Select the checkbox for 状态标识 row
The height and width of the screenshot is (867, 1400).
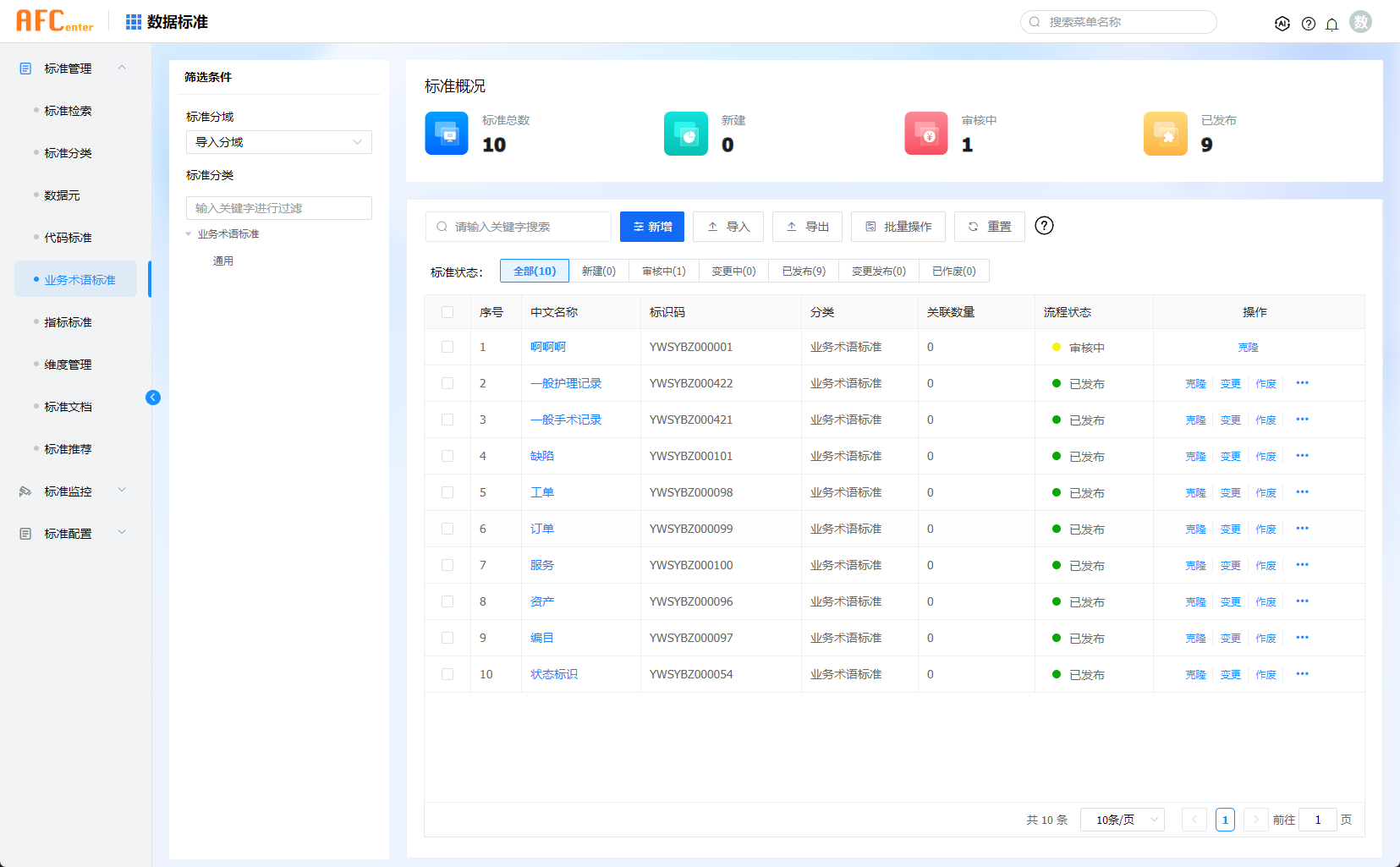pos(447,674)
